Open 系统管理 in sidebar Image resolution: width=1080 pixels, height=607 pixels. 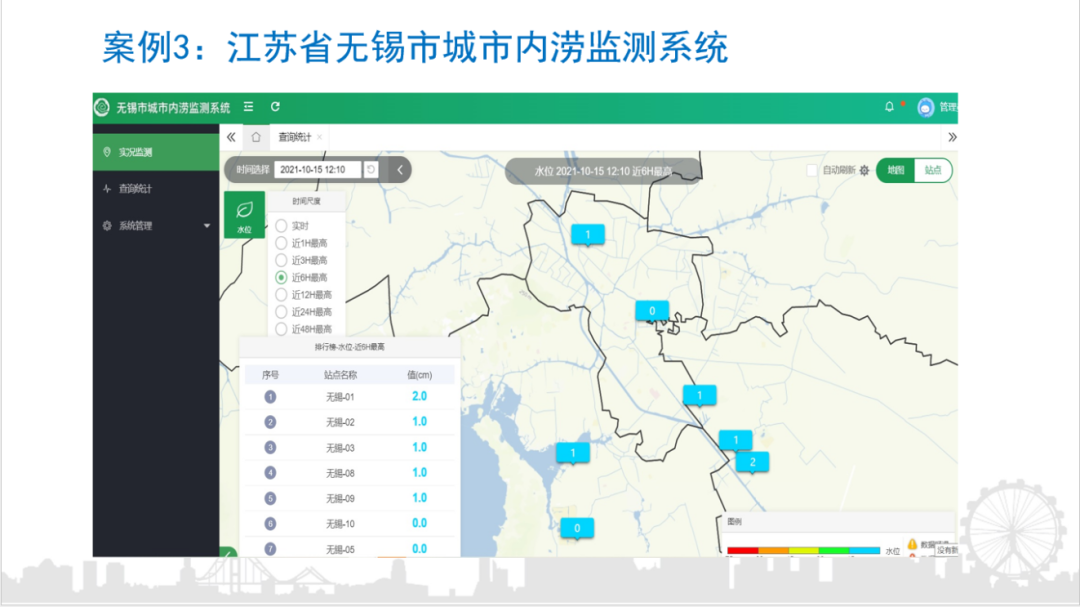click(156, 226)
